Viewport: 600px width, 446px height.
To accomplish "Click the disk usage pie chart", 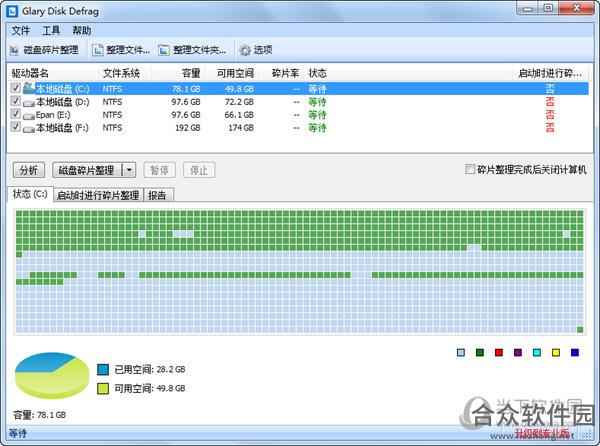I will pyautogui.click(x=52, y=376).
